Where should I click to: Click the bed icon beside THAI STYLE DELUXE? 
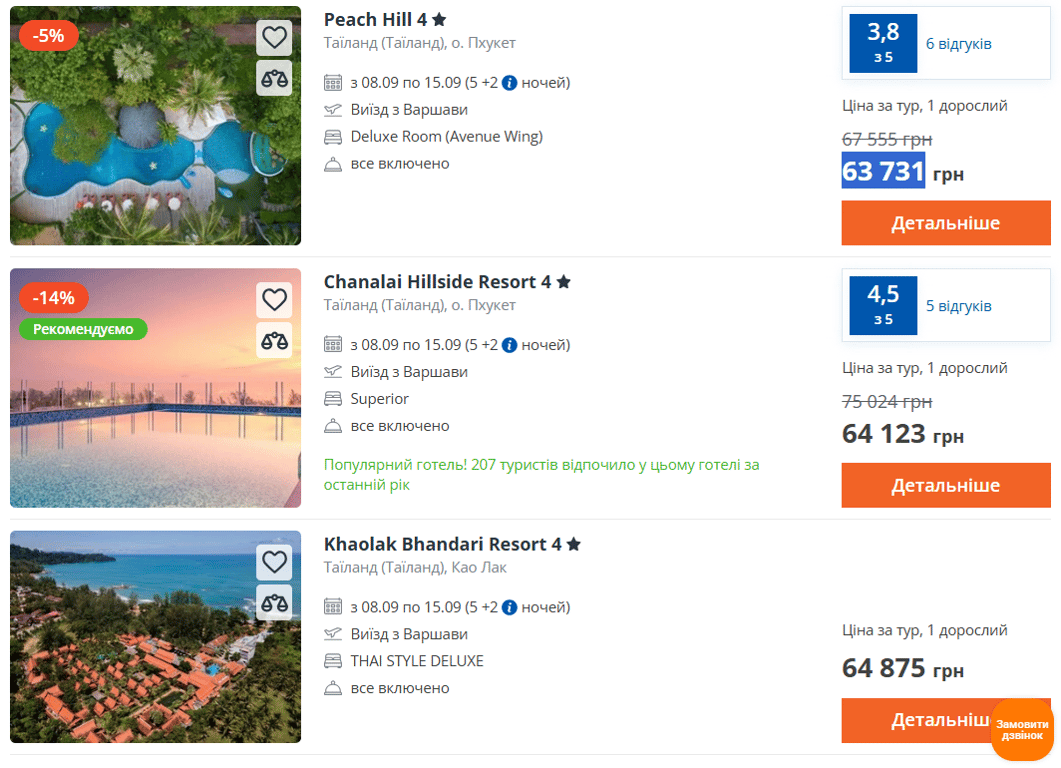333,661
